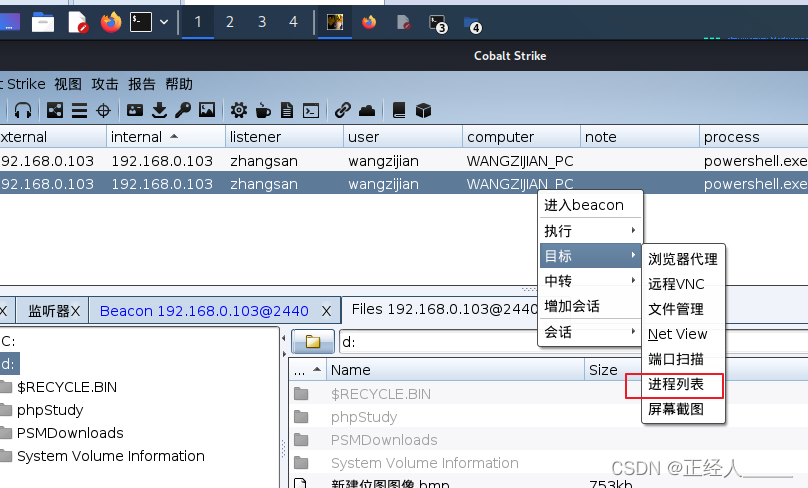
Task: Click the document macro icon
Action: click(x=287, y=110)
